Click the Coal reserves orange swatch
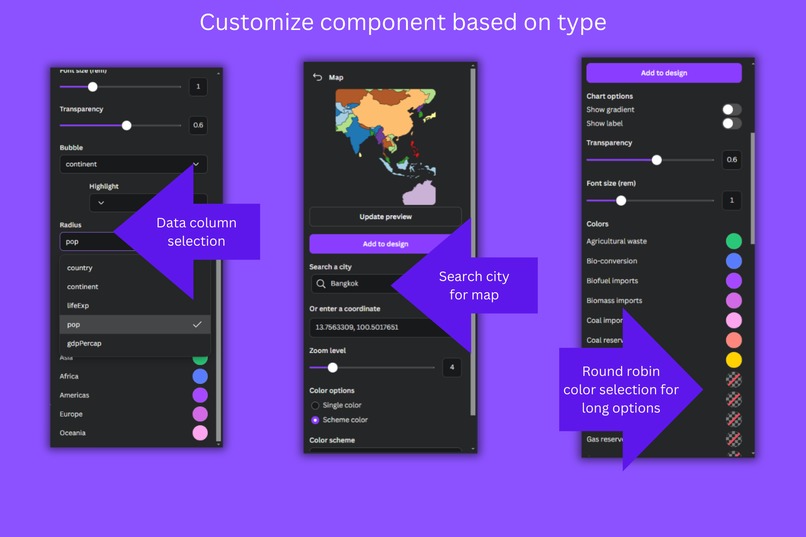 [734, 340]
